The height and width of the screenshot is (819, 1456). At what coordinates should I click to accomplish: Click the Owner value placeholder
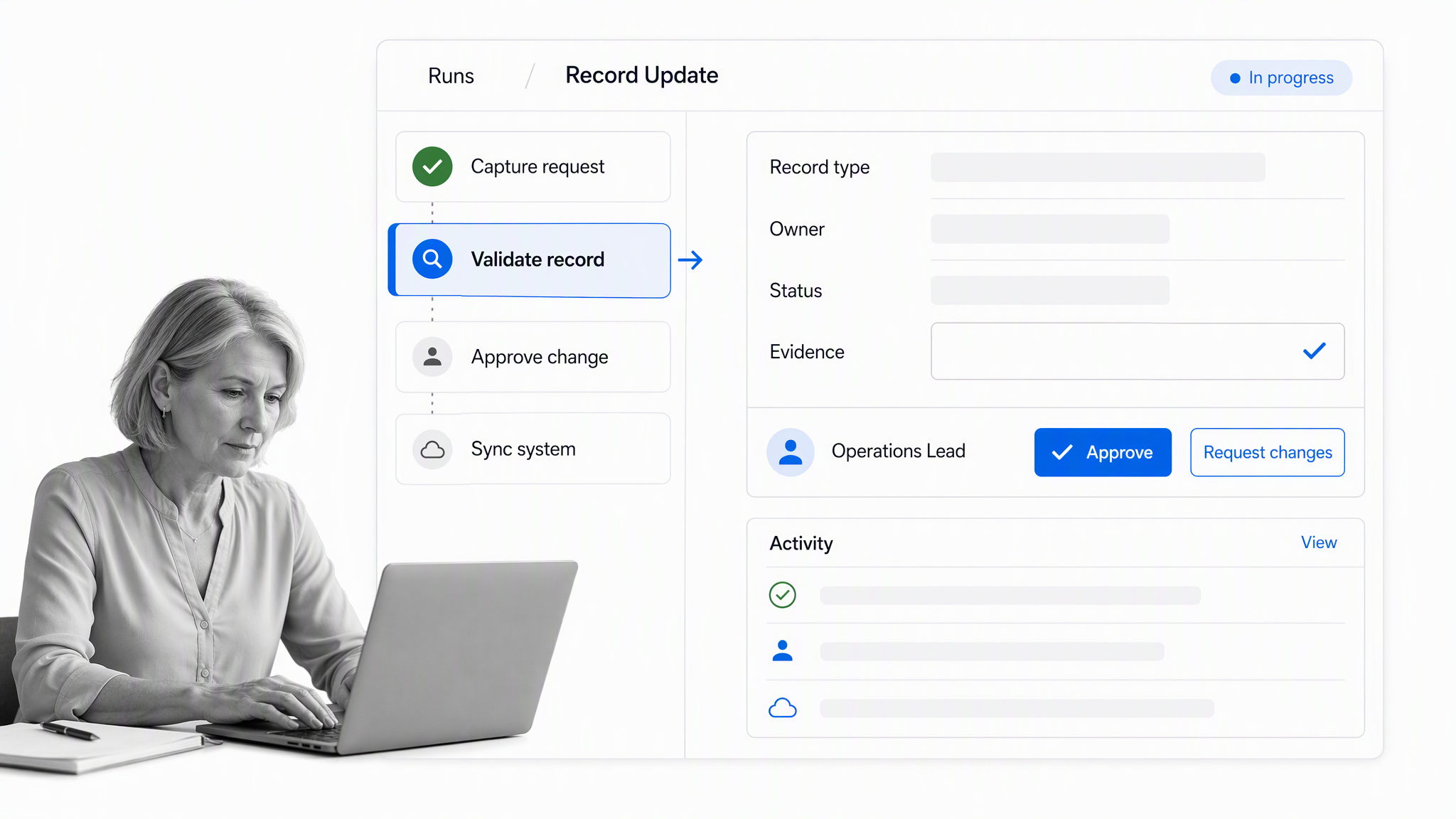tap(1050, 229)
